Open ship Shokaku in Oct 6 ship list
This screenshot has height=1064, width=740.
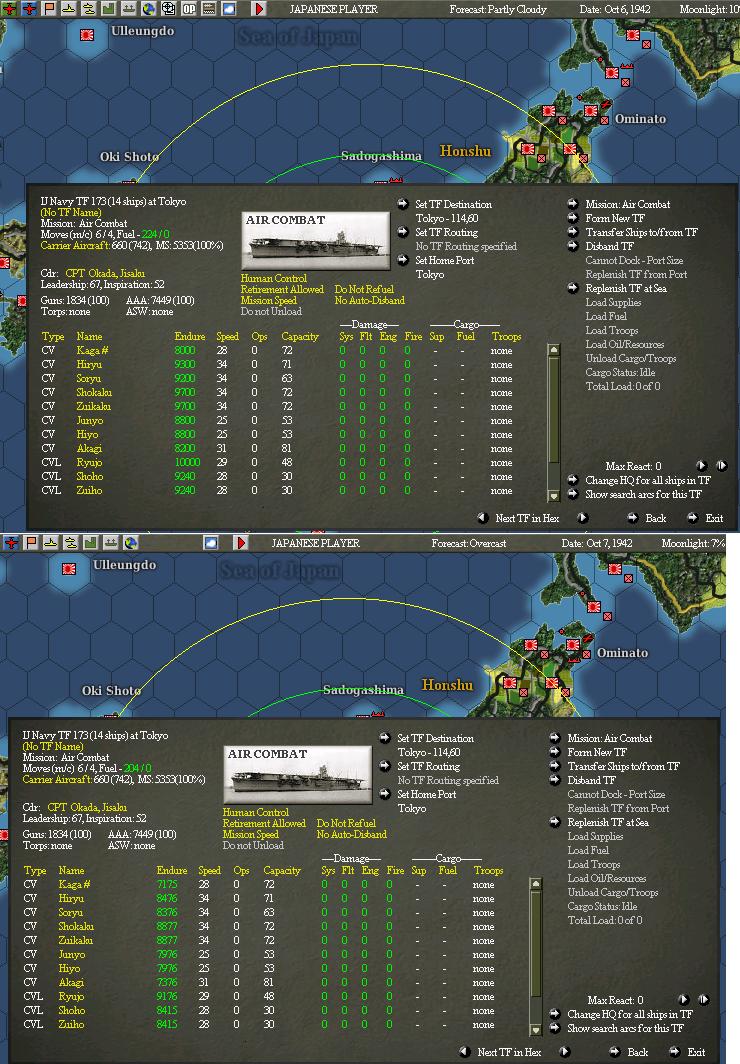click(94, 392)
